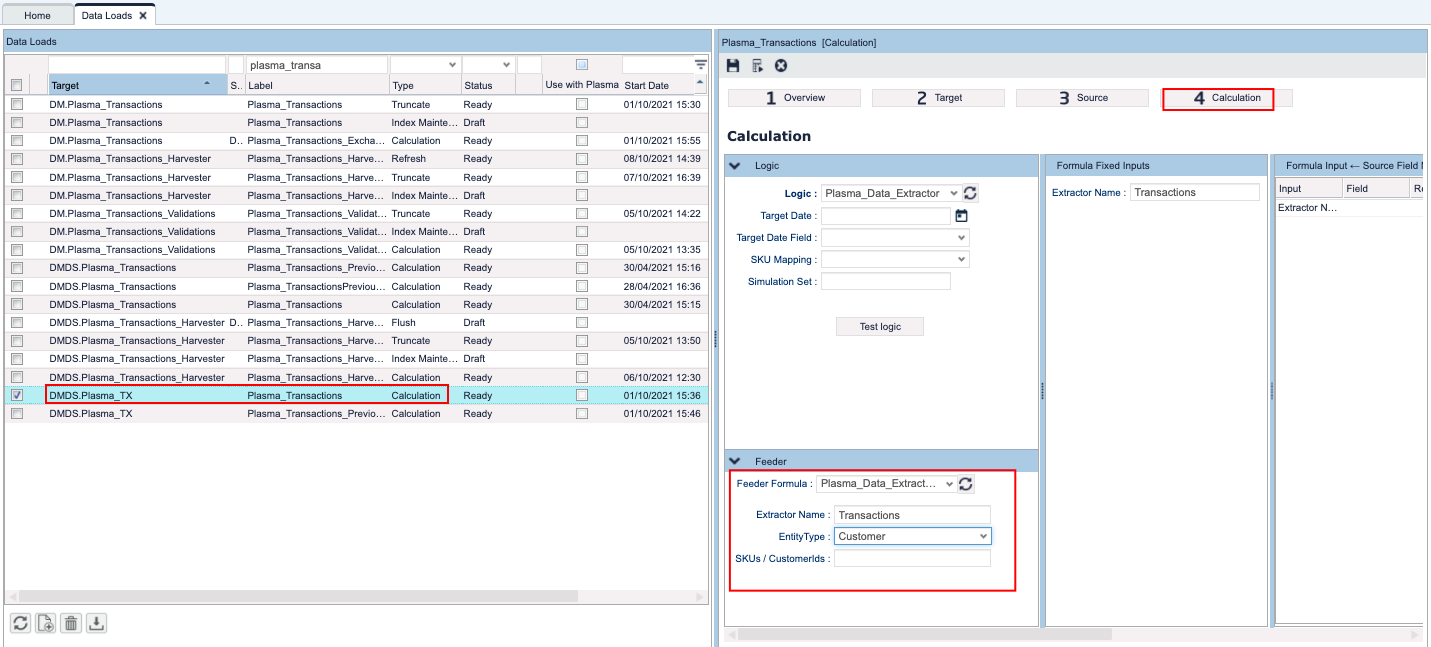Click the SKUs / CustomerIds input field
This screenshot has height=647, width=1431.
click(912, 558)
